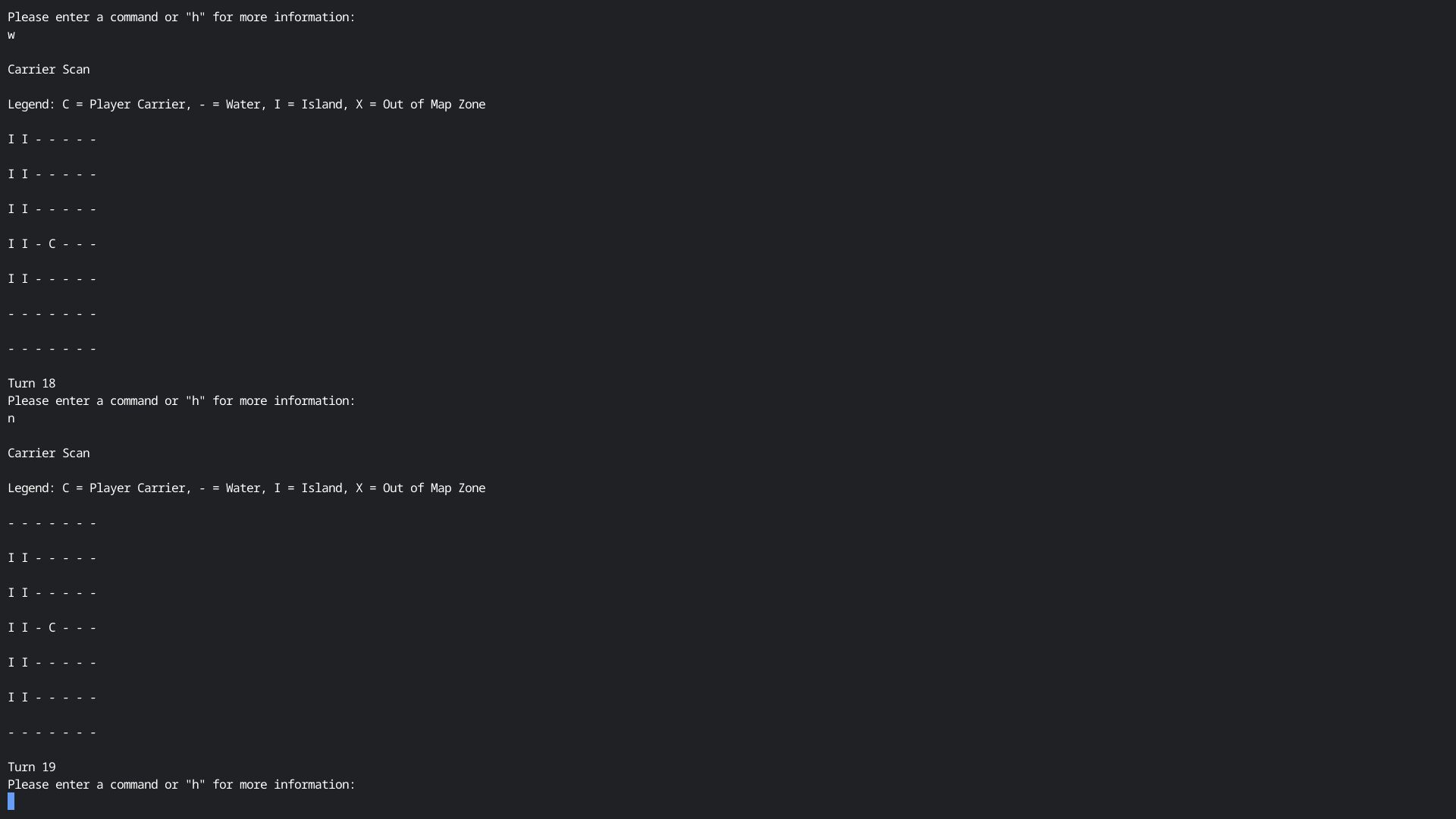The height and width of the screenshot is (819, 1456).
Task: Click the typed "w" command
Action: click(x=11, y=35)
